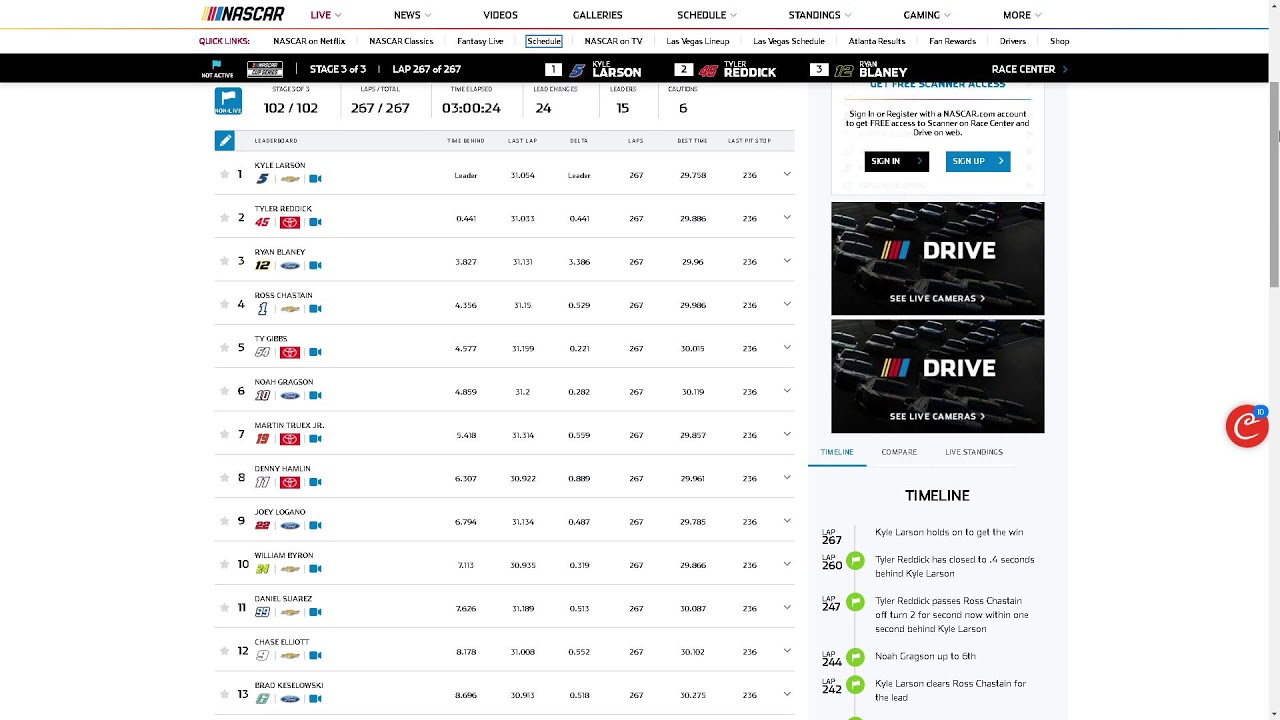This screenshot has height=720, width=1280.
Task: Click the Not Active flag status icon
Action: click(217, 69)
